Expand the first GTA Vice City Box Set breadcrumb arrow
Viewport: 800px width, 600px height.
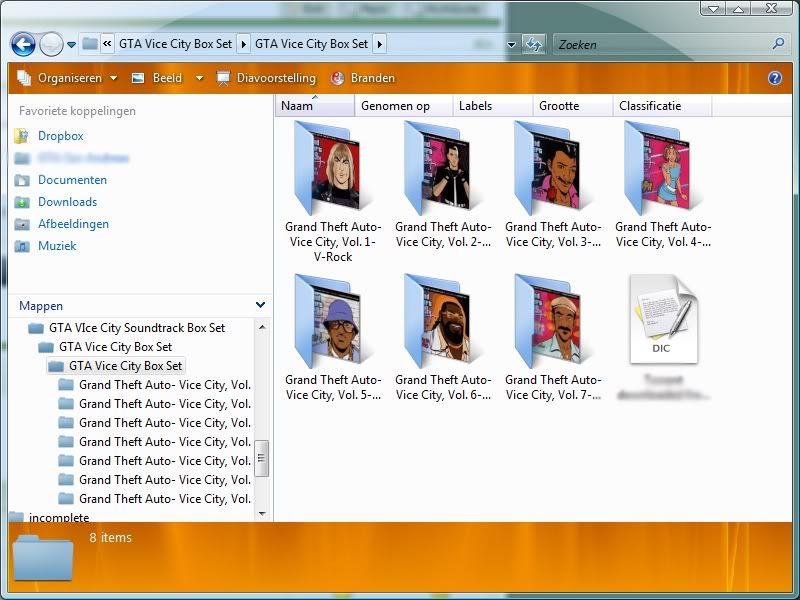coord(243,44)
